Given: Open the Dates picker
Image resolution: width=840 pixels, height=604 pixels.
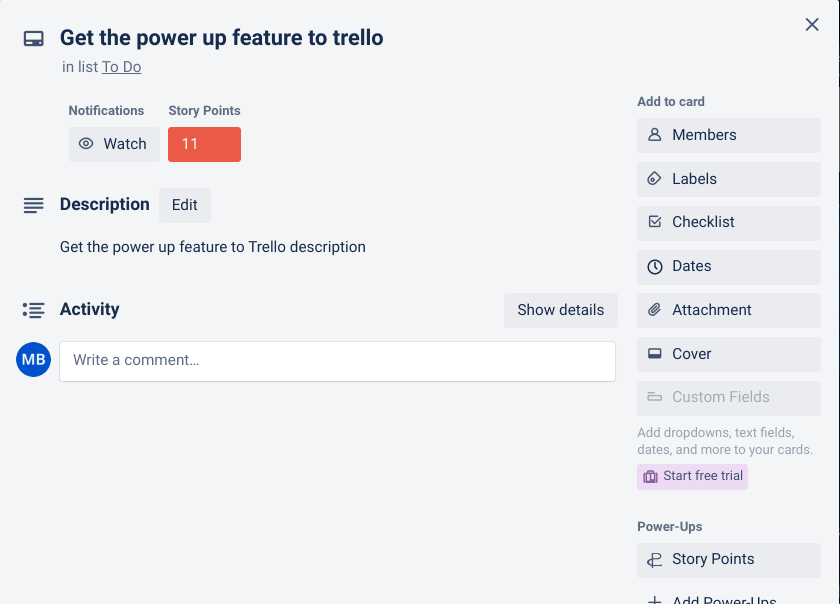Looking at the screenshot, I should [x=729, y=267].
